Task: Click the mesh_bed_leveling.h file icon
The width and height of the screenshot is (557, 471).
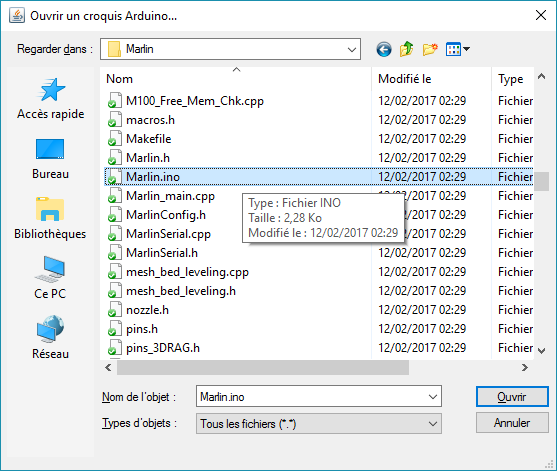Action: pos(114,291)
